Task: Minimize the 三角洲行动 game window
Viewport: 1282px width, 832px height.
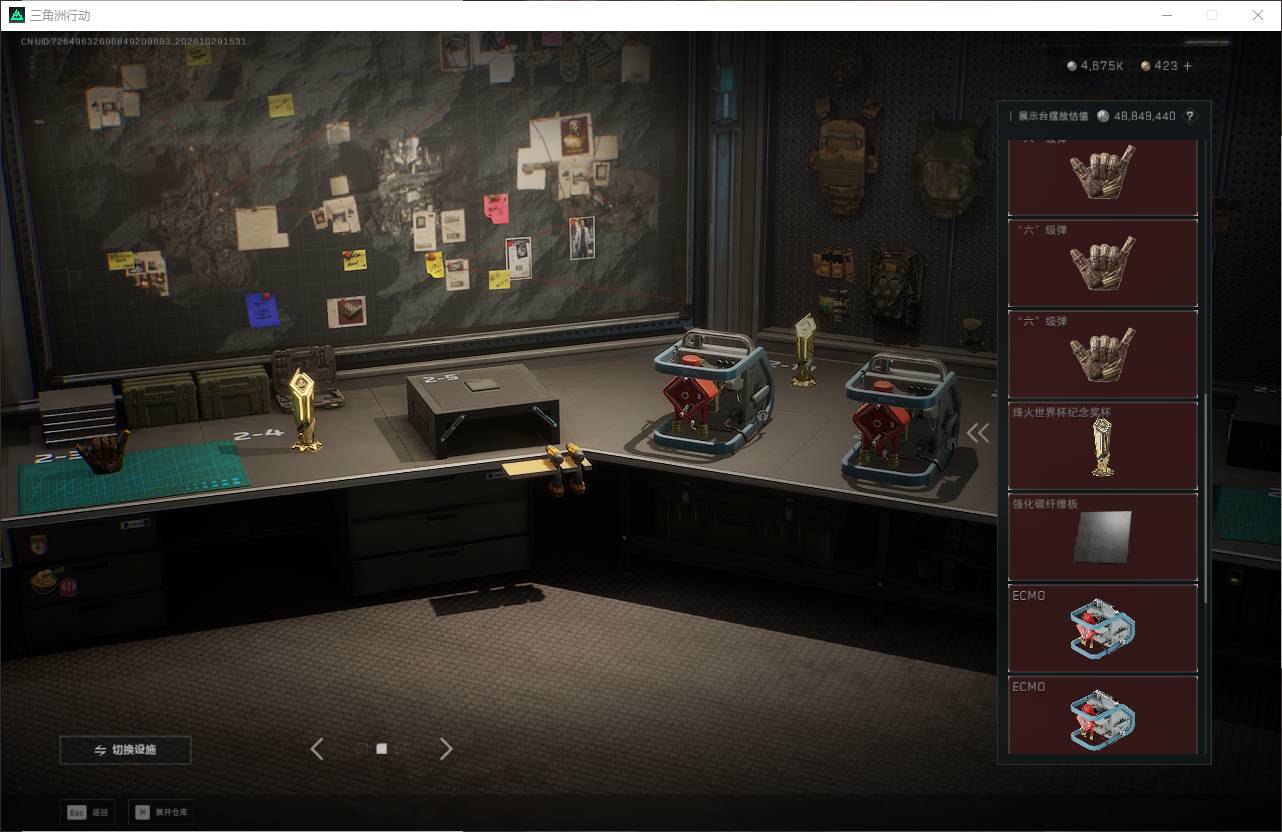Action: coord(1167,15)
